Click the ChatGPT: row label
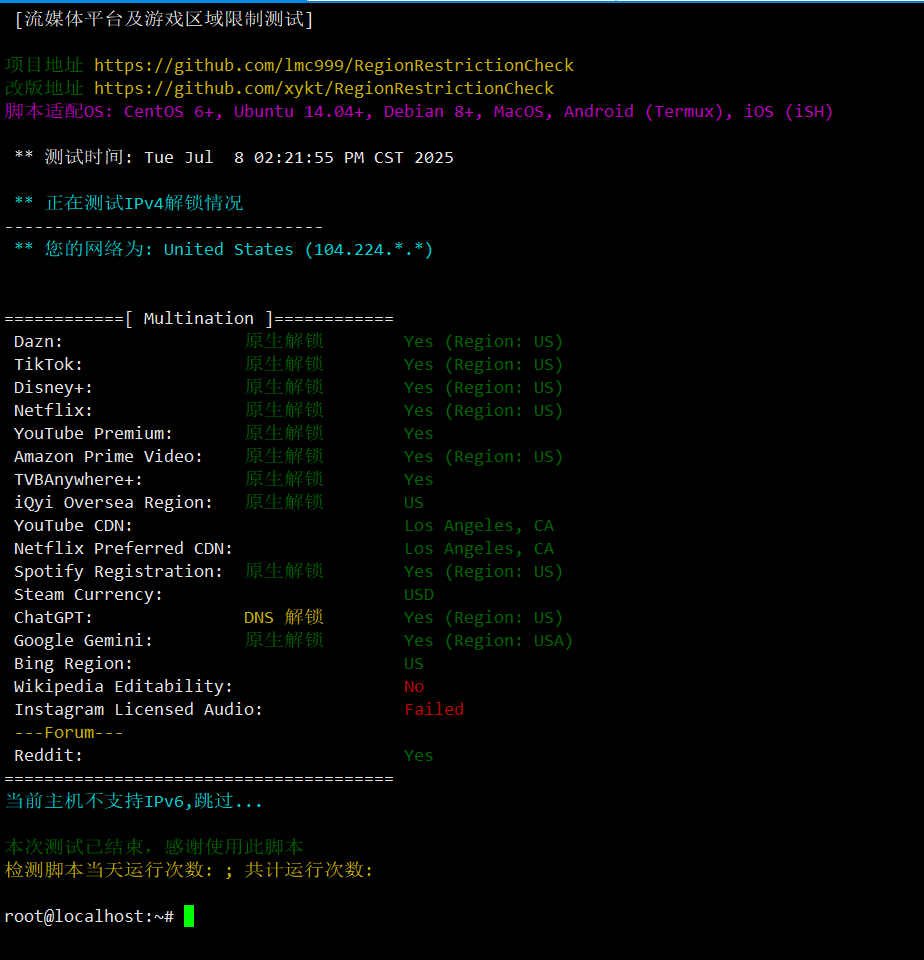The width and height of the screenshot is (924, 960). point(53,618)
